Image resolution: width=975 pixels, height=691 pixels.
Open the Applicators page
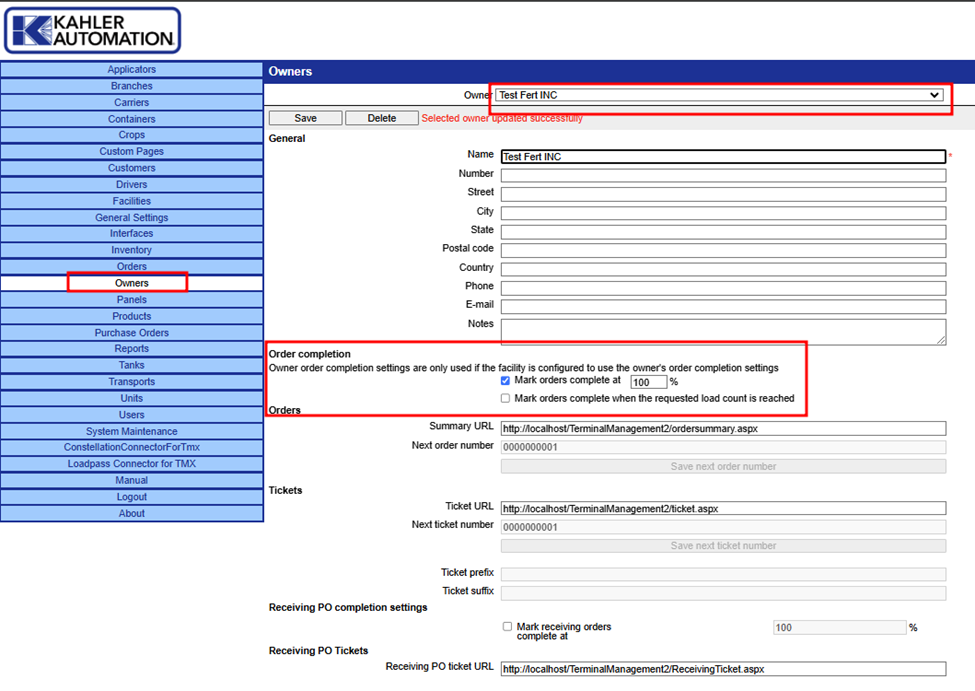[x=131, y=69]
